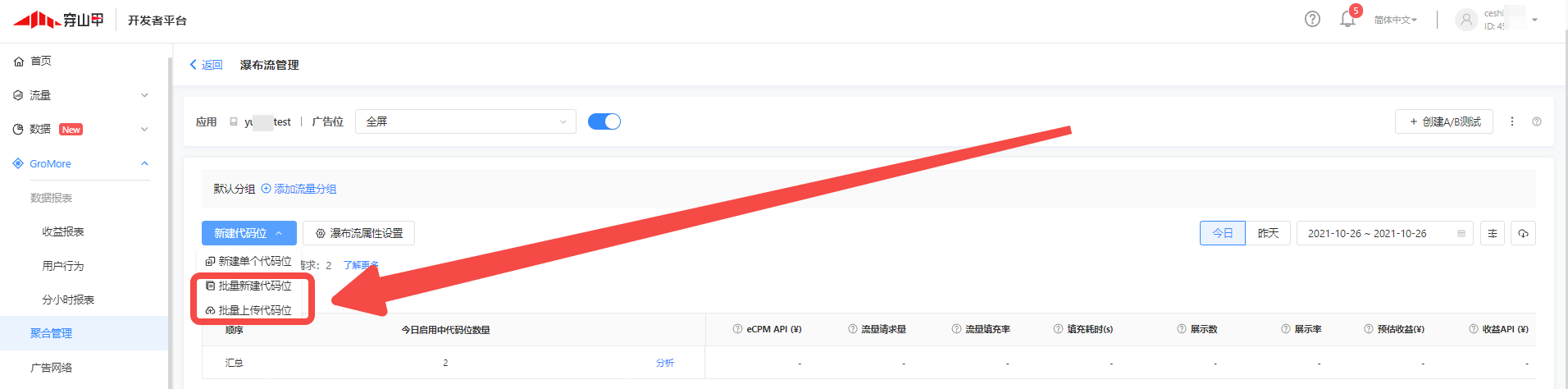Go to 聚合管理 in the sidebar
Image resolution: width=1568 pixels, height=389 pixels.
[51, 333]
